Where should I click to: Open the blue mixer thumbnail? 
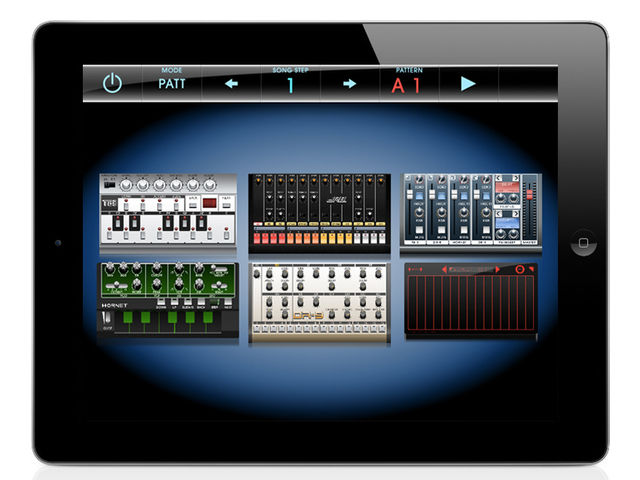[471, 210]
